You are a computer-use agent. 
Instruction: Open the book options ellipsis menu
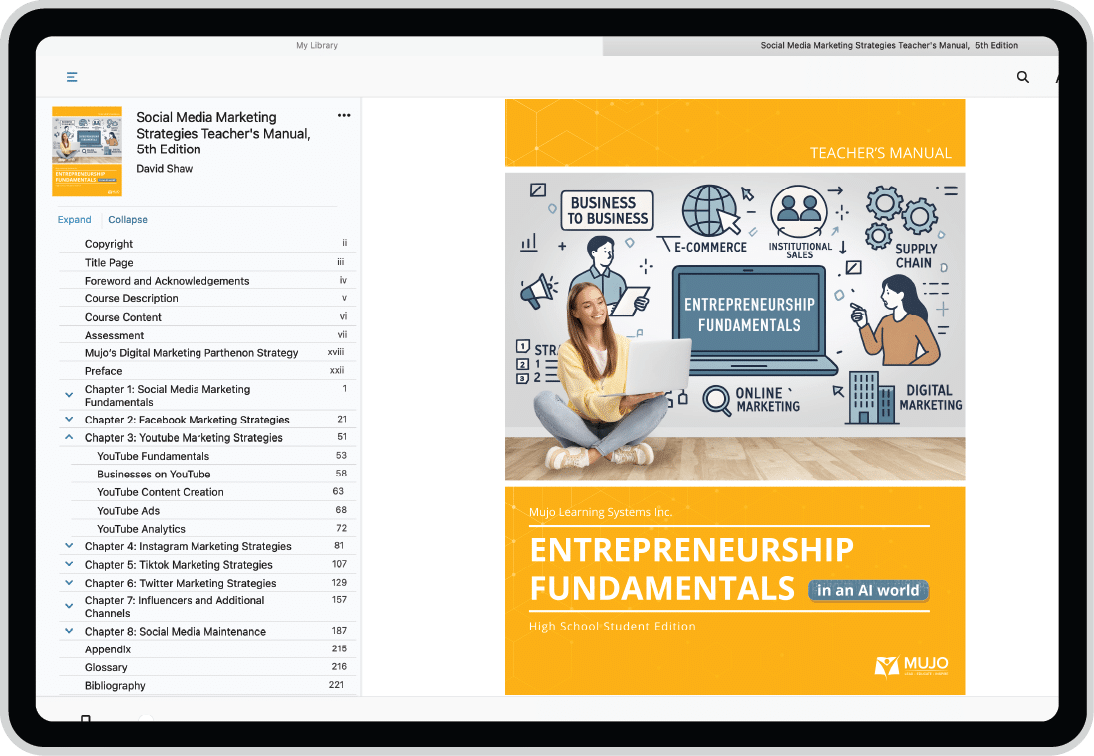(344, 114)
